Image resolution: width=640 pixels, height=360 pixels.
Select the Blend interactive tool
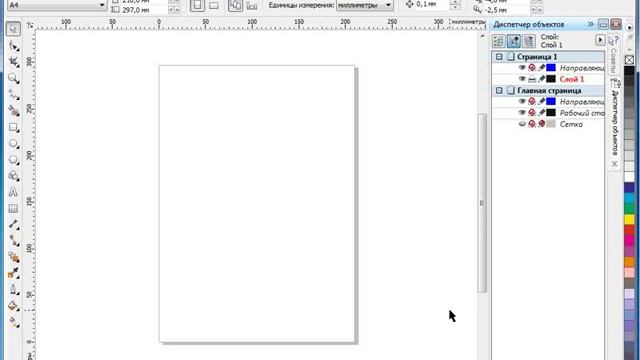click(13, 257)
